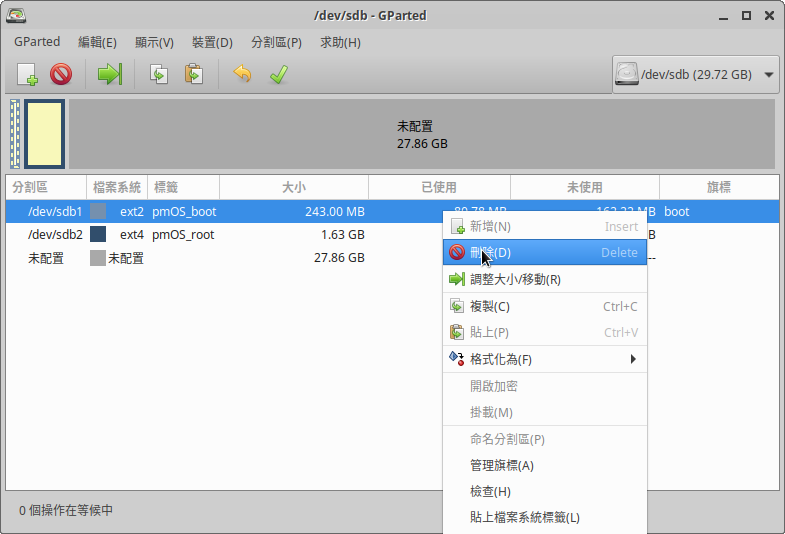Click the Apply all operations checkmark
The height and width of the screenshot is (534, 785).
[x=278, y=74]
